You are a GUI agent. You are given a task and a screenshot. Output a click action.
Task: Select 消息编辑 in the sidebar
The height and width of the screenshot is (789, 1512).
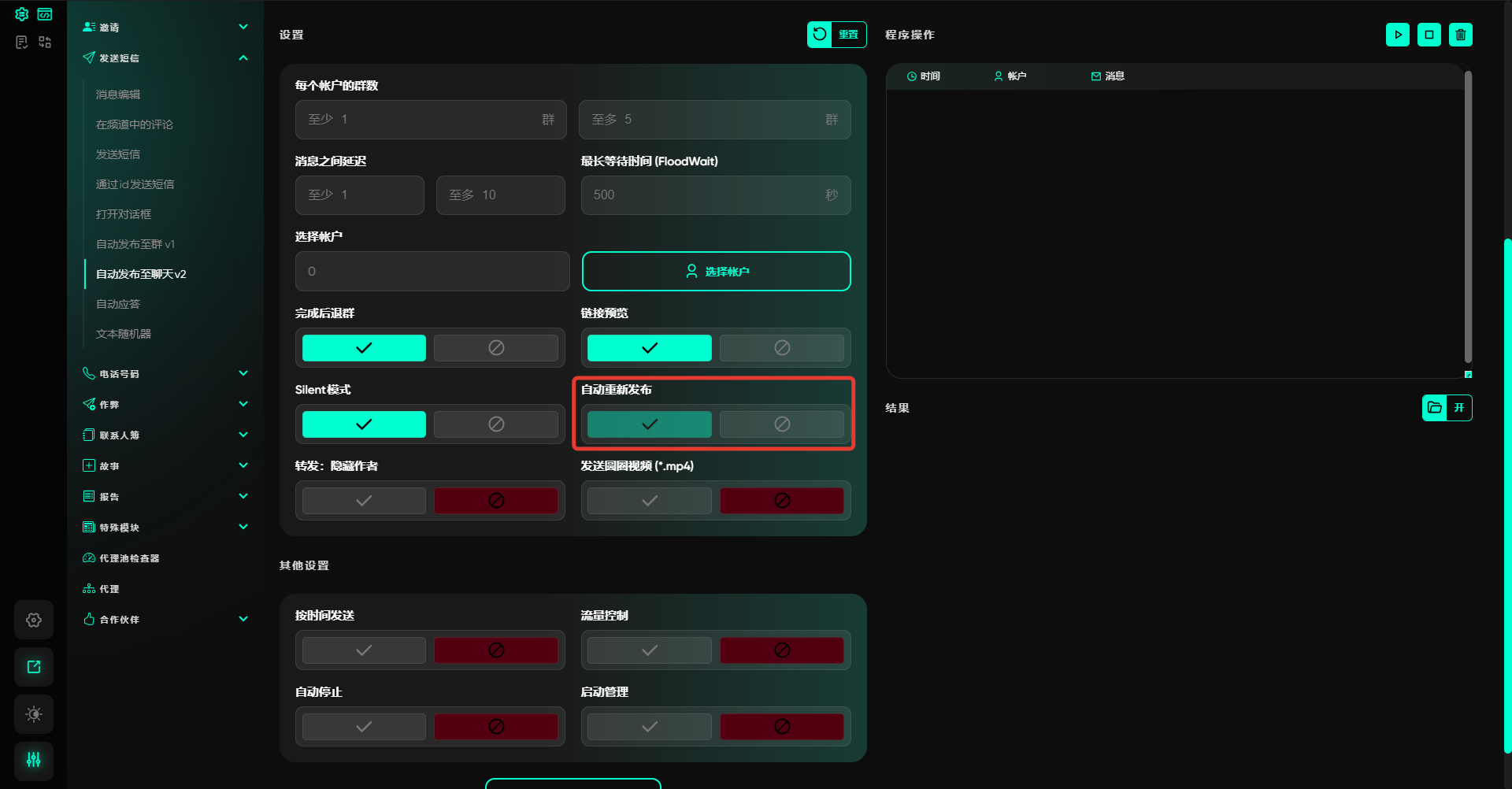point(118,94)
